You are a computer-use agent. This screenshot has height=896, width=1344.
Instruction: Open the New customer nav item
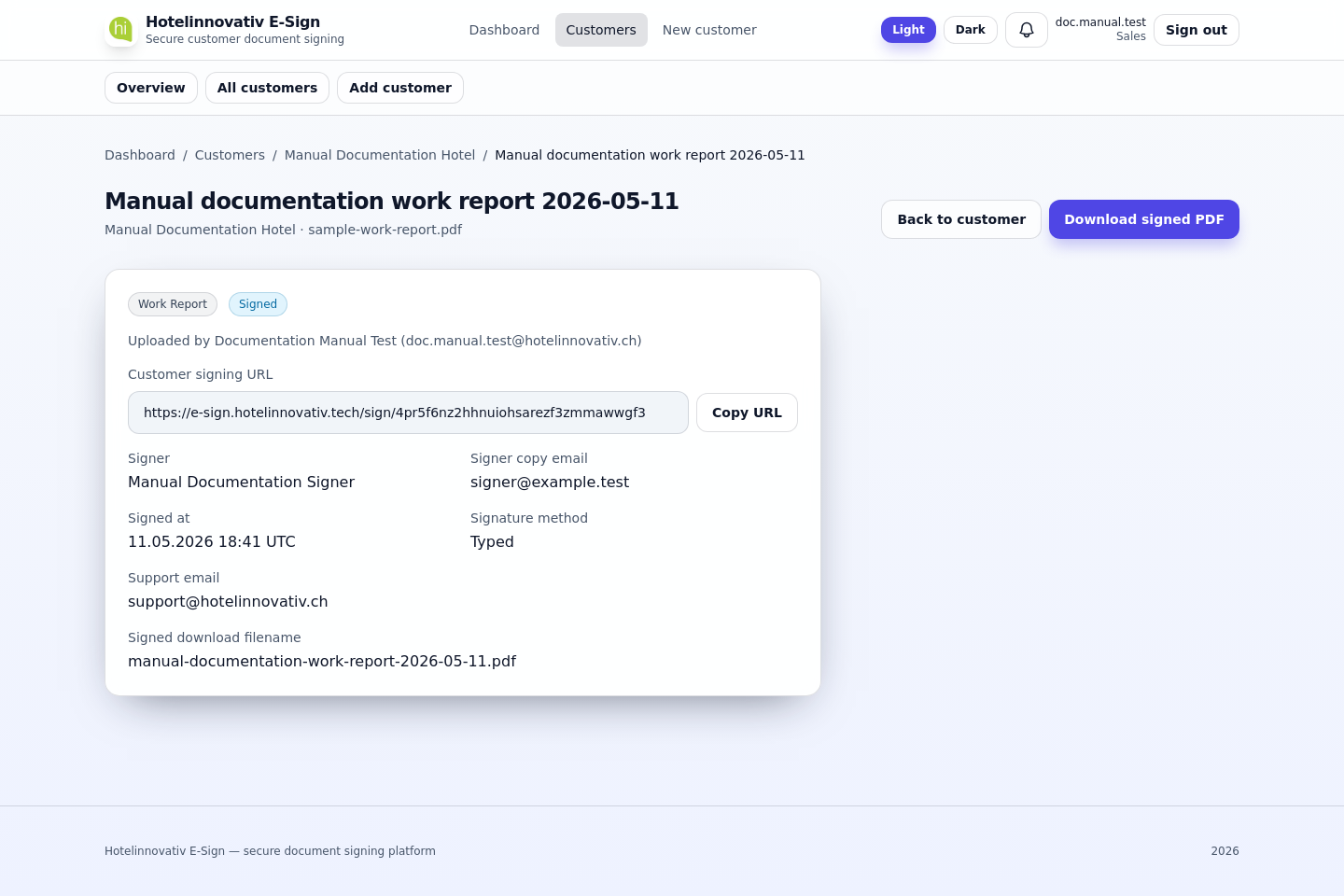coord(709,30)
